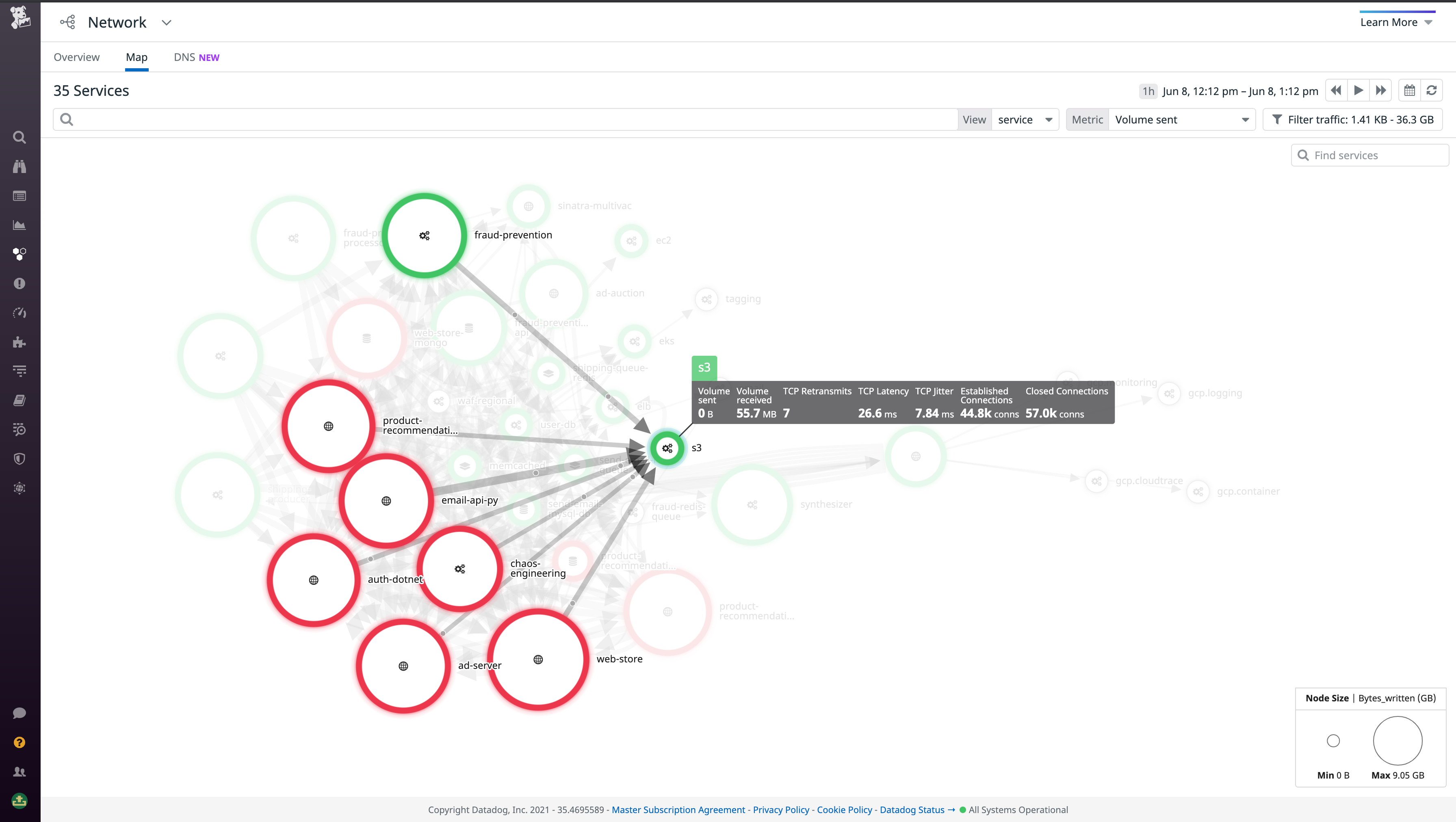Expand the Network page switcher chevron
The height and width of the screenshot is (822, 1456).
tap(166, 23)
